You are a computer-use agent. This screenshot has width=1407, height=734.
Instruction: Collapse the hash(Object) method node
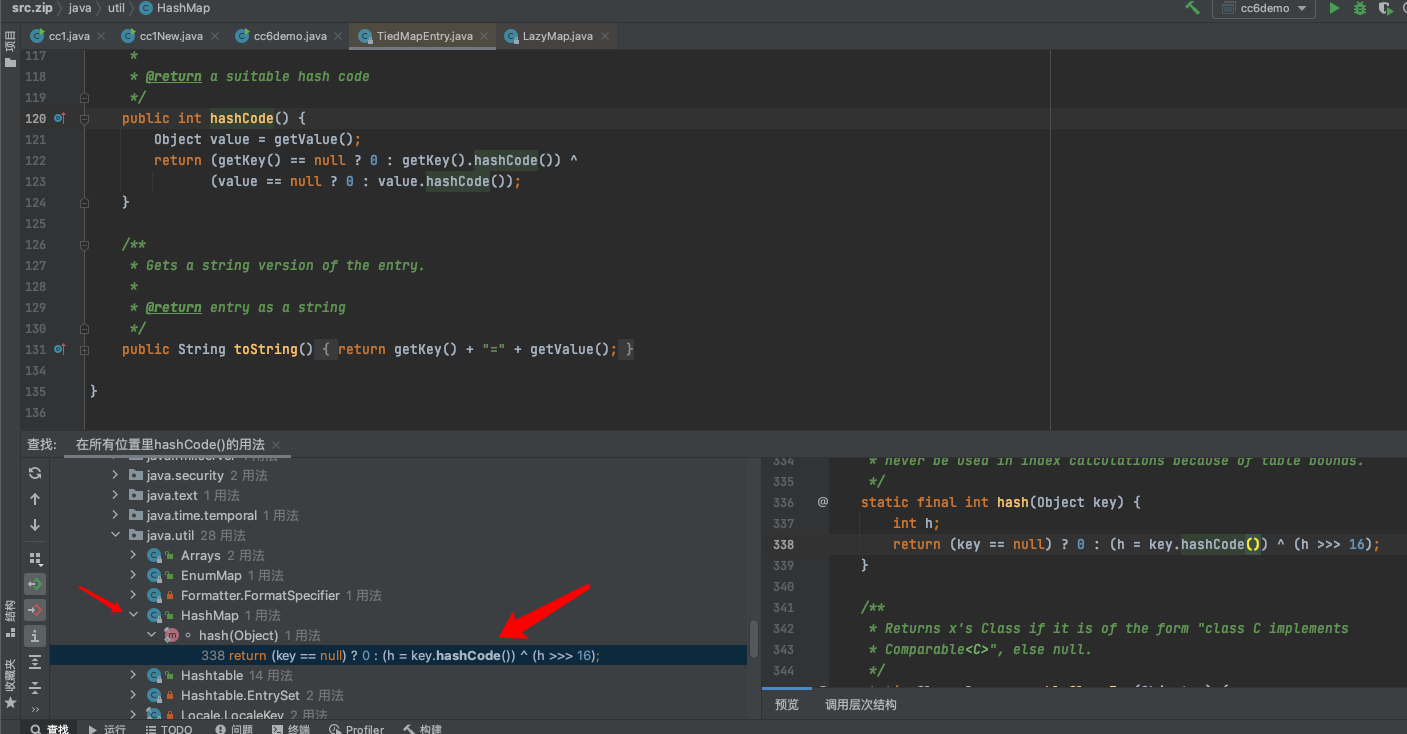(151, 635)
